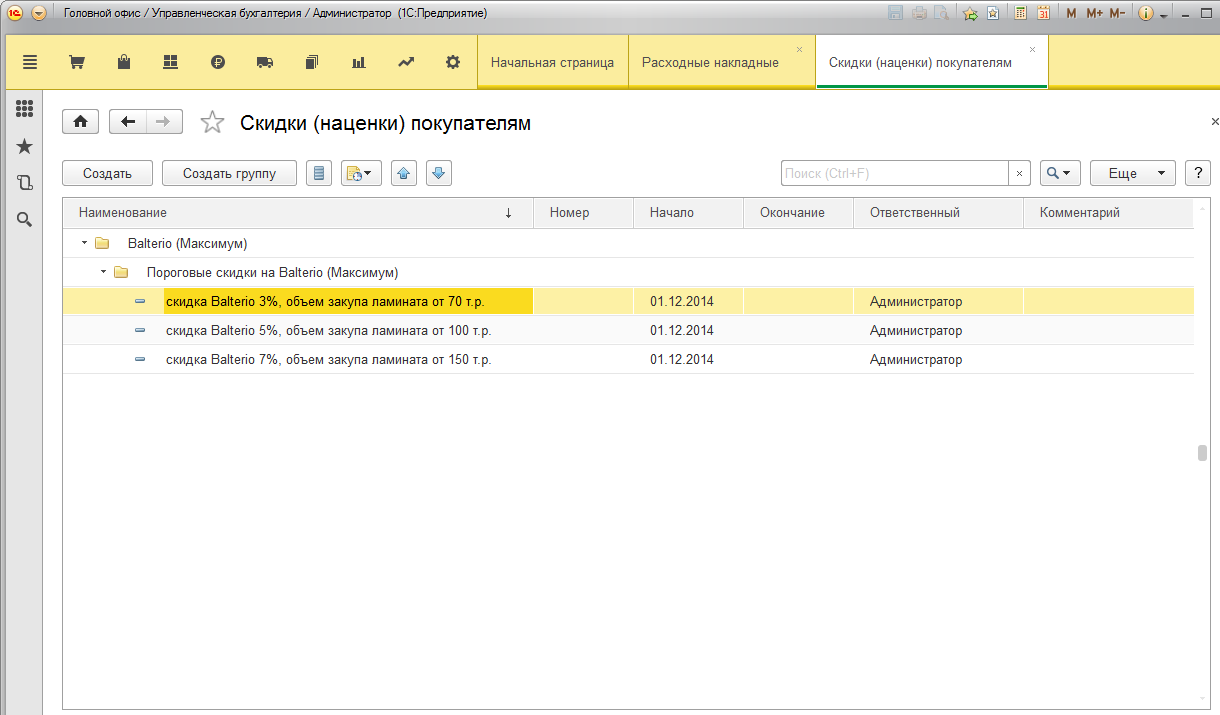Select Пороговые скидки на Balterio (Максимум) row
Screen dimensions: 1220x715
[x=628, y=272]
